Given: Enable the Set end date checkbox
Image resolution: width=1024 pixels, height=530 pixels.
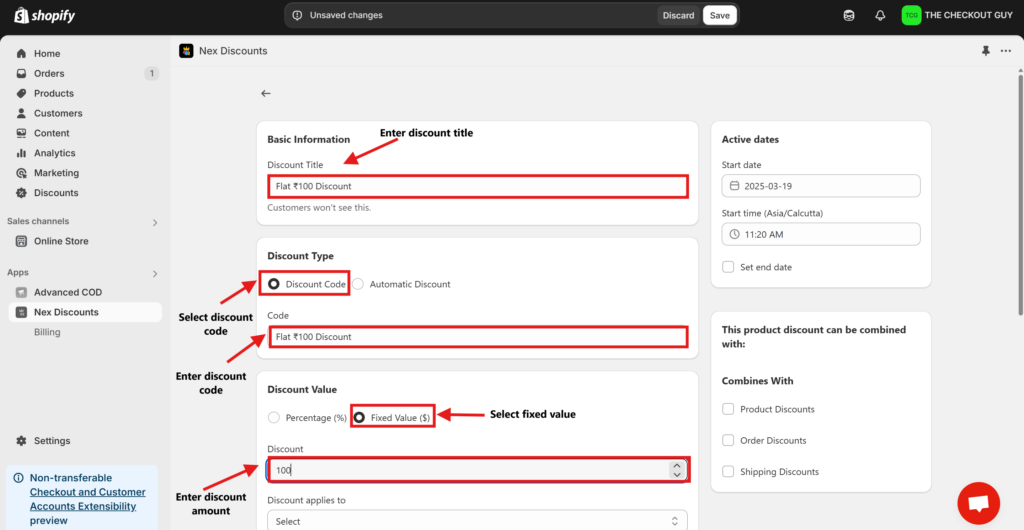Looking at the screenshot, I should (728, 267).
